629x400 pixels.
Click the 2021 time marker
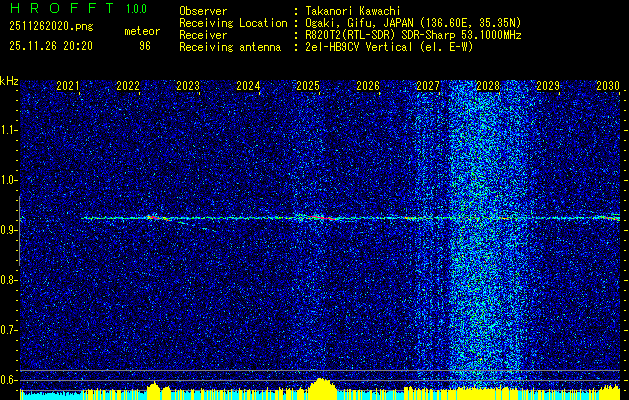[67, 86]
